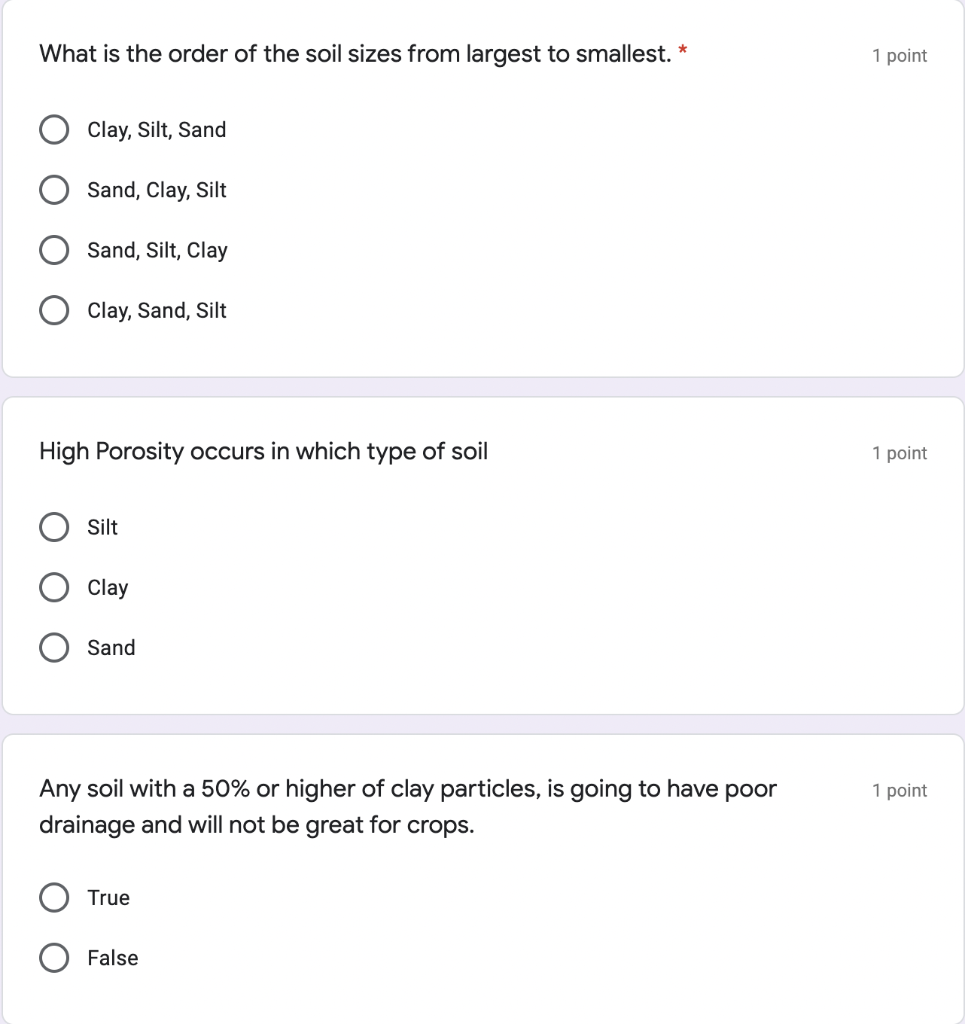Click the 50% clay particles statement text
965x1024 pixels.
[x=407, y=790]
